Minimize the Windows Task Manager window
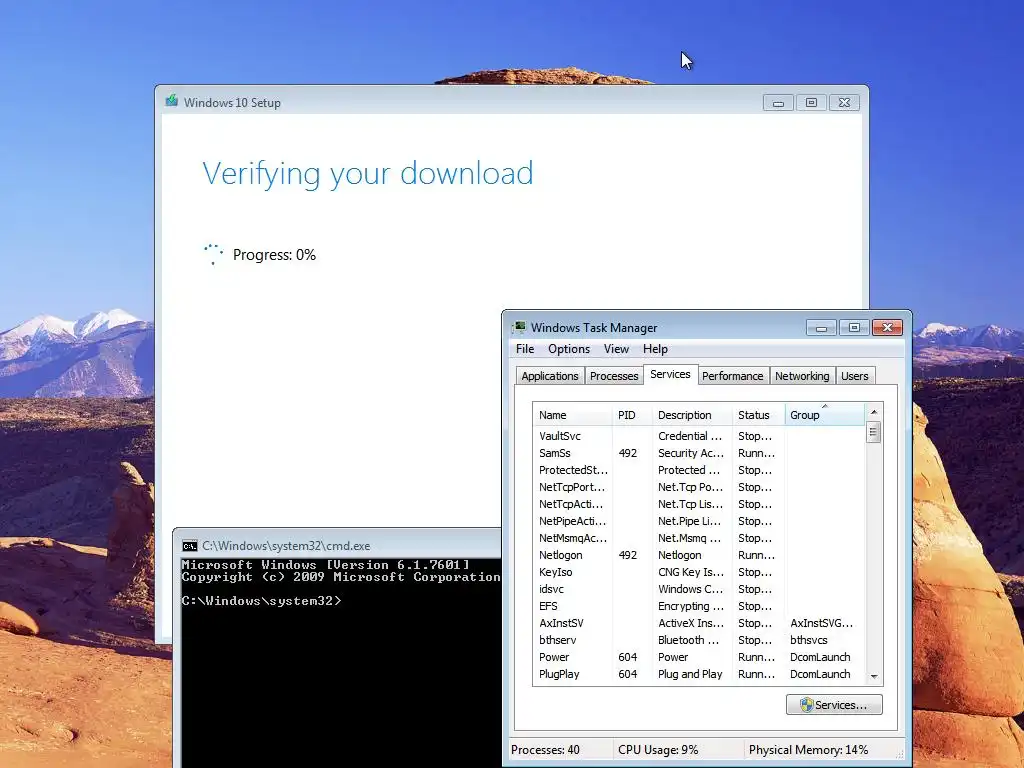This screenshot has width=1024, height=768. (822, 327)
